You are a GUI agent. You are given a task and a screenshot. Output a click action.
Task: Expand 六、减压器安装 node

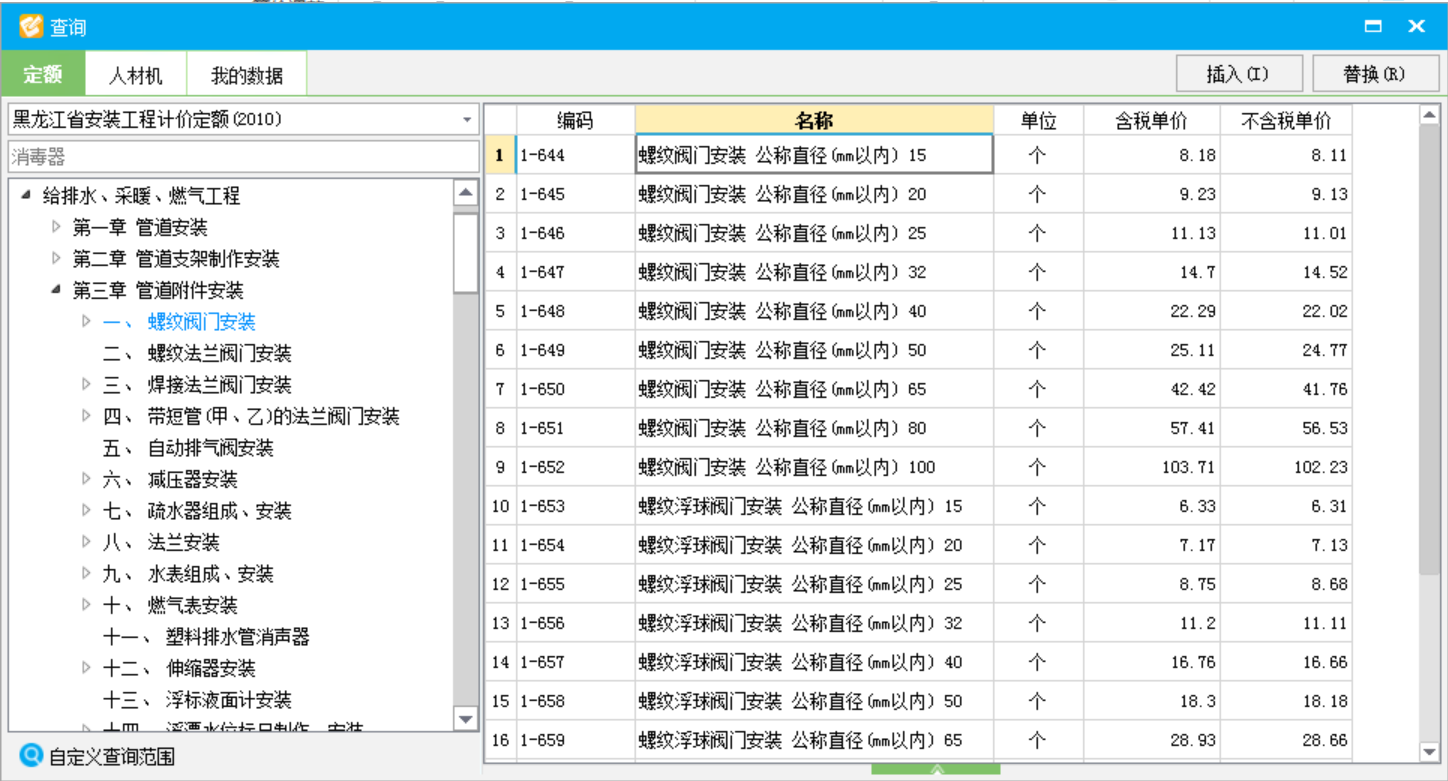[x=87, y=479]
